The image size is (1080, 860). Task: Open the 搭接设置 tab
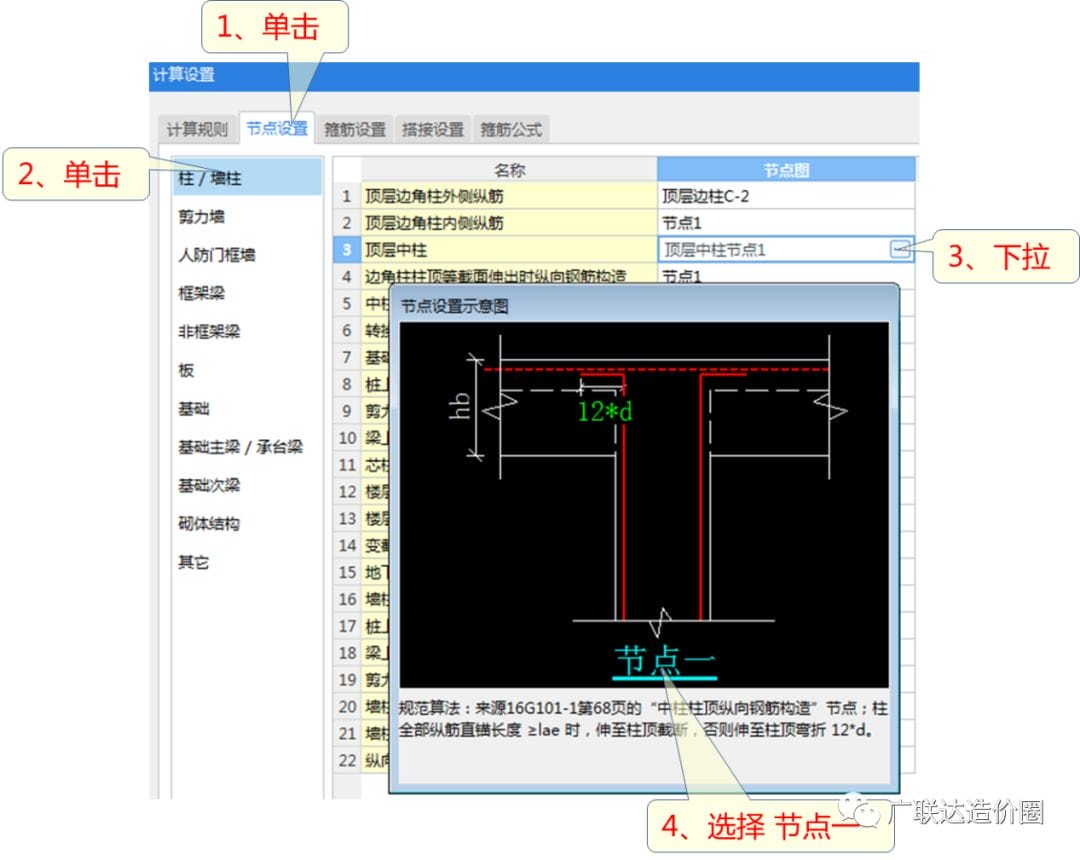pyautogui.click(x=433, y=130)
